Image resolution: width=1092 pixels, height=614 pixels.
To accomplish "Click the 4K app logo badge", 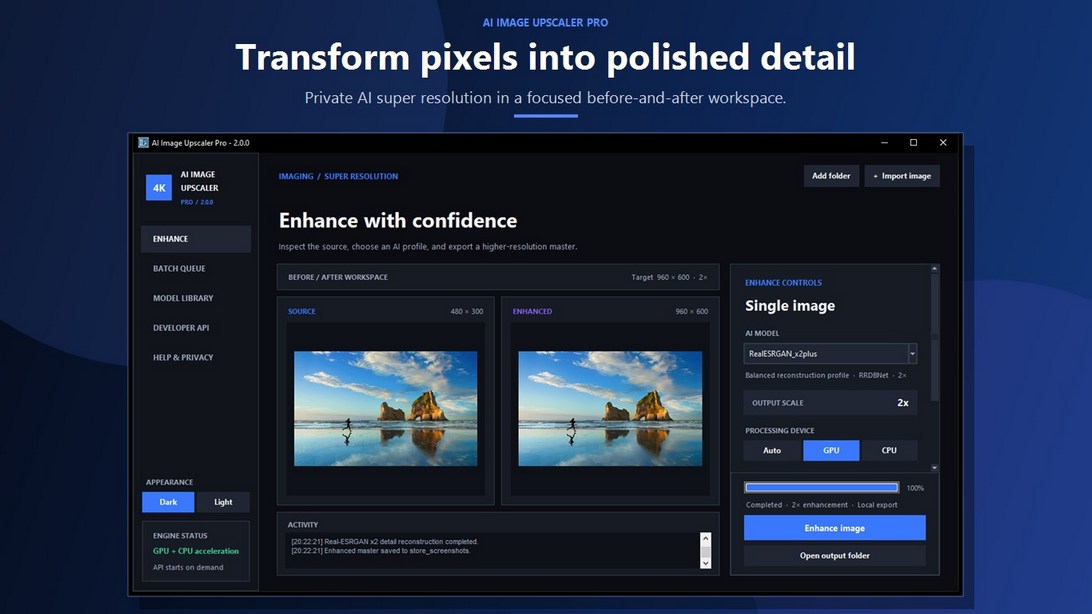I will coord(159,187).
